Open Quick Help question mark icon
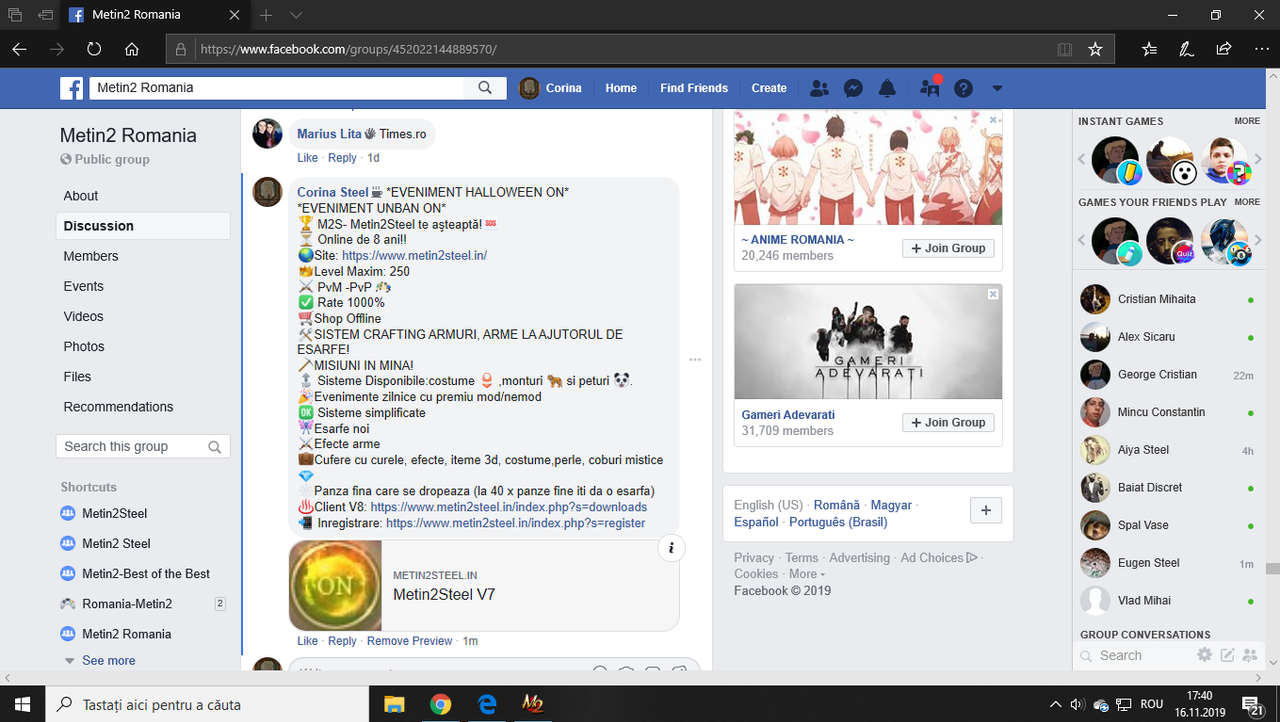Image resolution: width=1280 pixels, height=722 pixels. pos(963,88)
